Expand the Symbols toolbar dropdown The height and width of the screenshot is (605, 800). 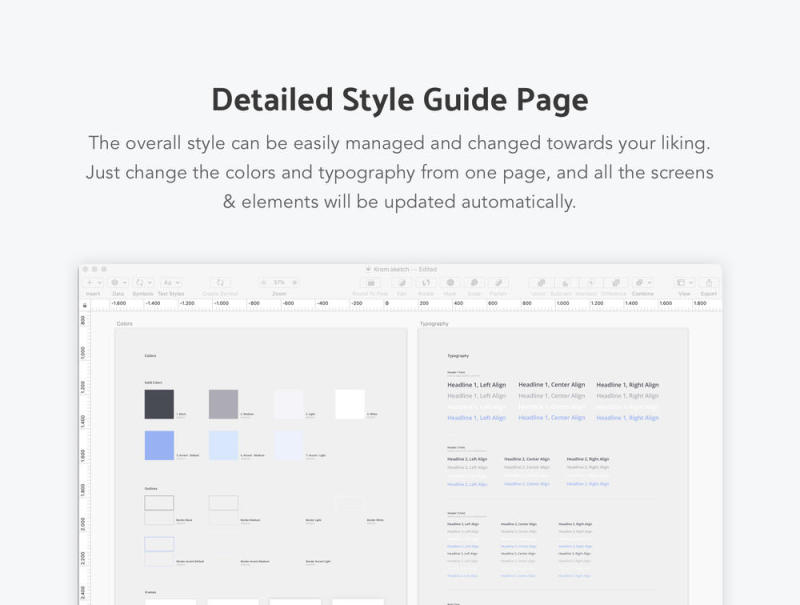coord(144,283)
